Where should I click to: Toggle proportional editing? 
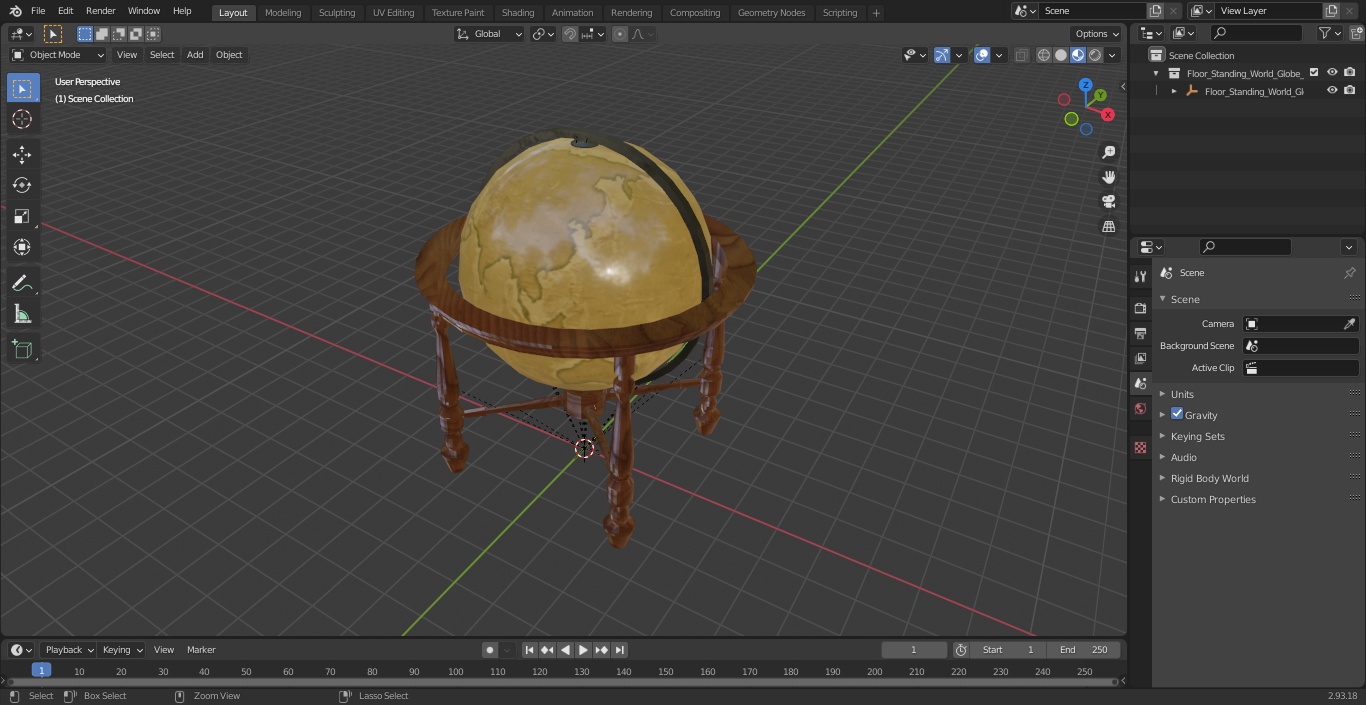620,34
